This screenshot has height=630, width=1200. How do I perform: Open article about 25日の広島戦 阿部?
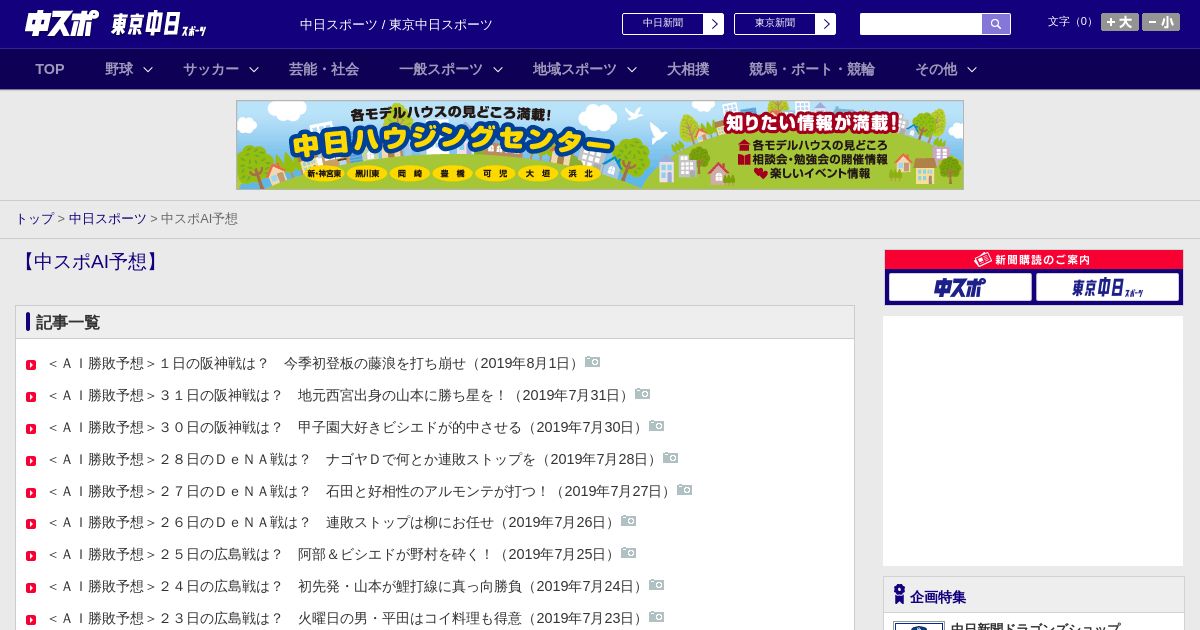[x=333, y=554]
